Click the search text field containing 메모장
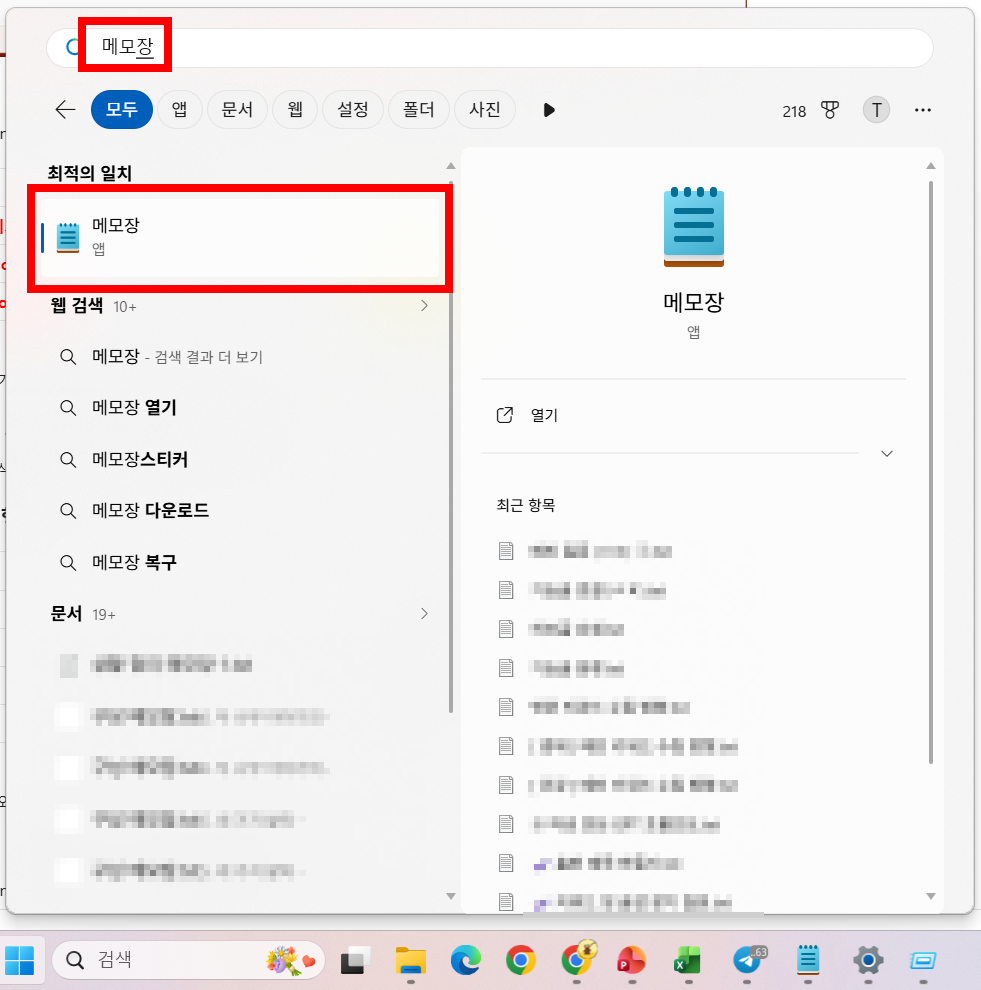This screenshot has width=981, height=990. click(490, 47)
